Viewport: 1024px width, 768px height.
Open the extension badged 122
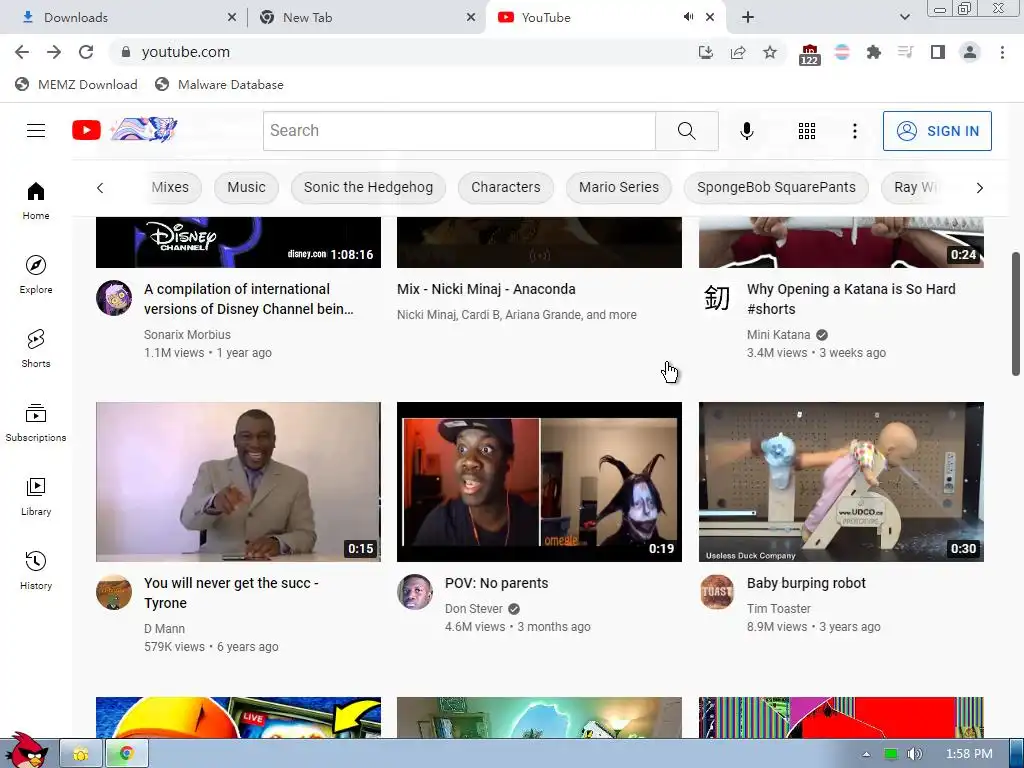[809, 54]
